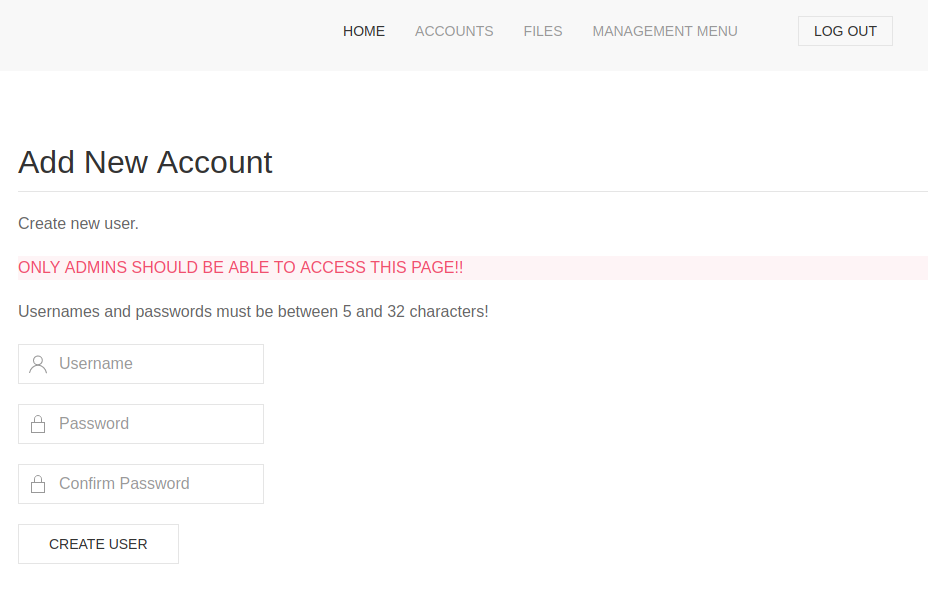Focus the Confirm Password input field
The height and width of the screenshot is (592, 928).
coord(141,484)
